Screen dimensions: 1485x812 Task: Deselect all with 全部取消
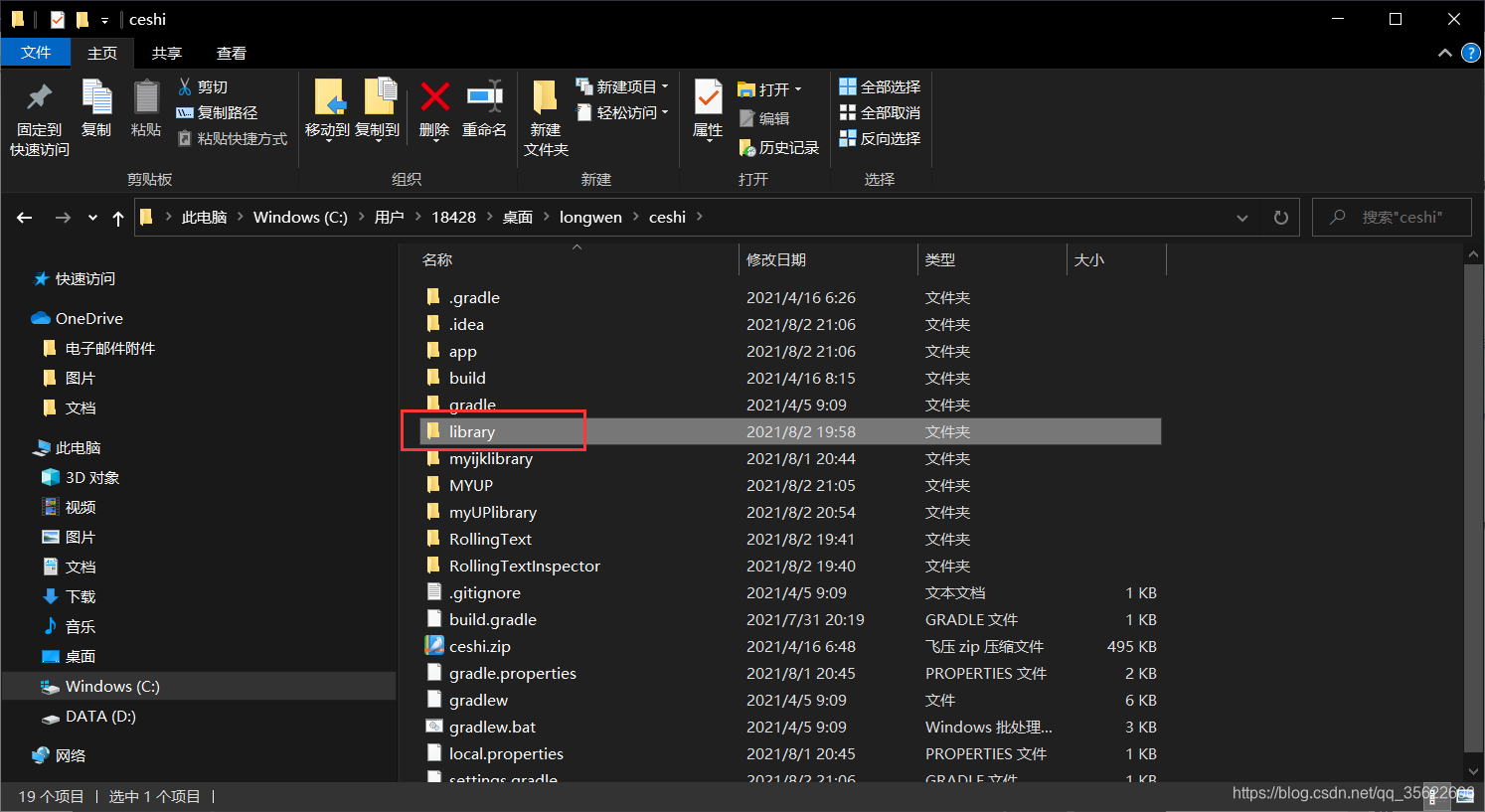(881, 113)
